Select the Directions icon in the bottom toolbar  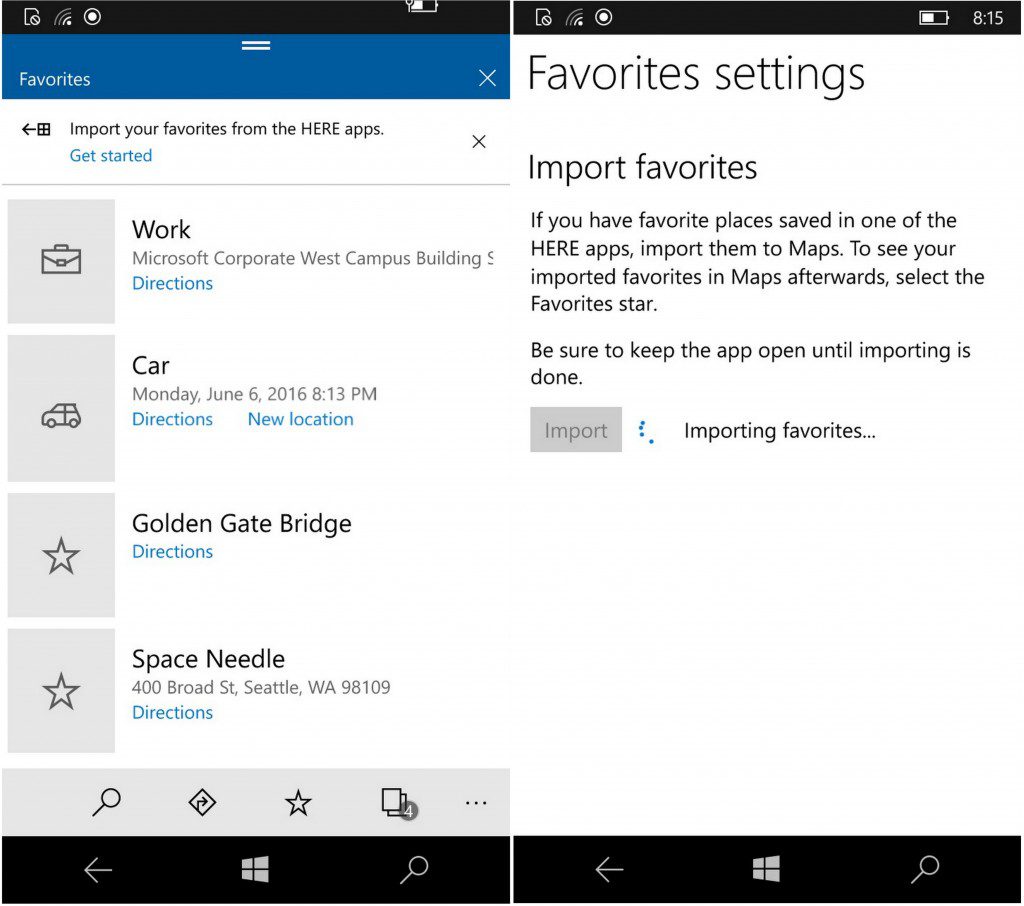pyautogui.click(x=201, y=801)
